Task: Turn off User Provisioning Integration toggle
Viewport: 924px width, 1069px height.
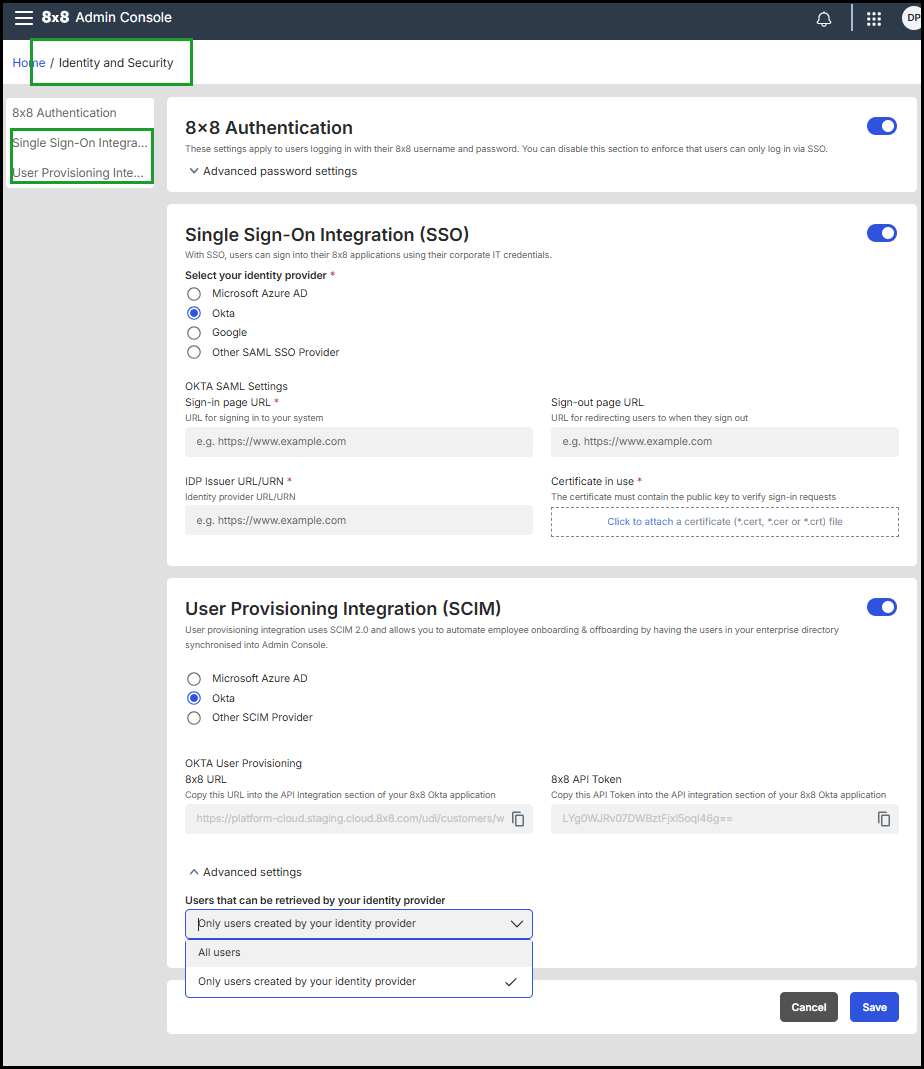Action: pos(881,607)
